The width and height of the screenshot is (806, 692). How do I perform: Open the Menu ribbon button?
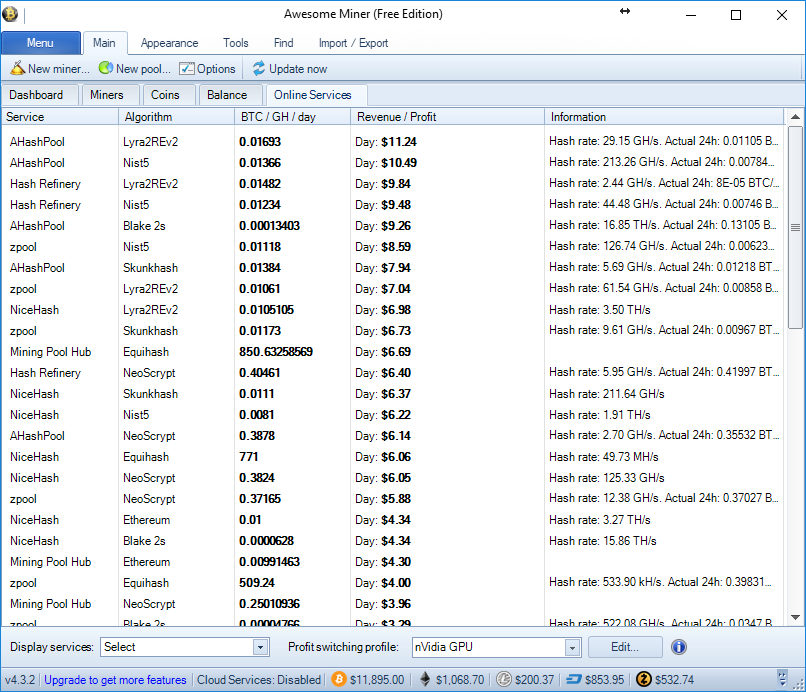[41, 43]
